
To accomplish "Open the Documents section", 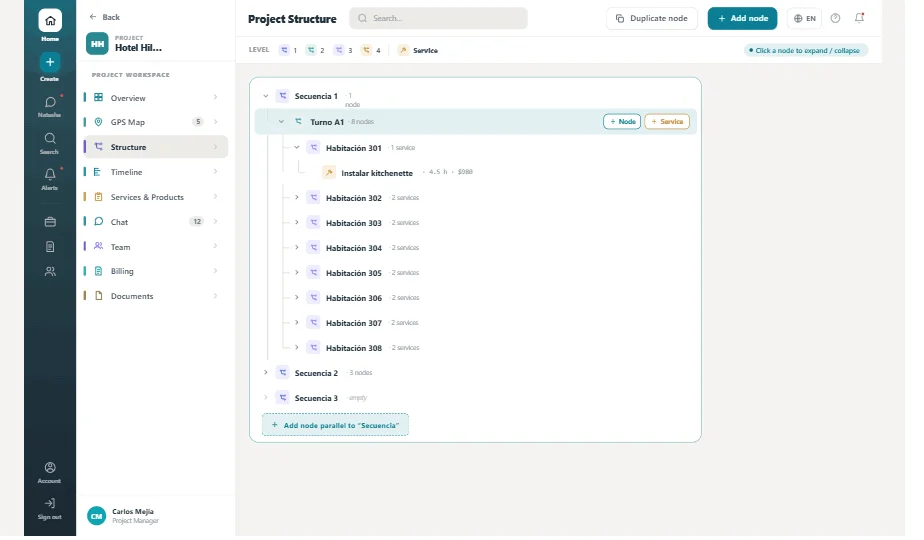I will pyautogui.click(x=156, y=296).
